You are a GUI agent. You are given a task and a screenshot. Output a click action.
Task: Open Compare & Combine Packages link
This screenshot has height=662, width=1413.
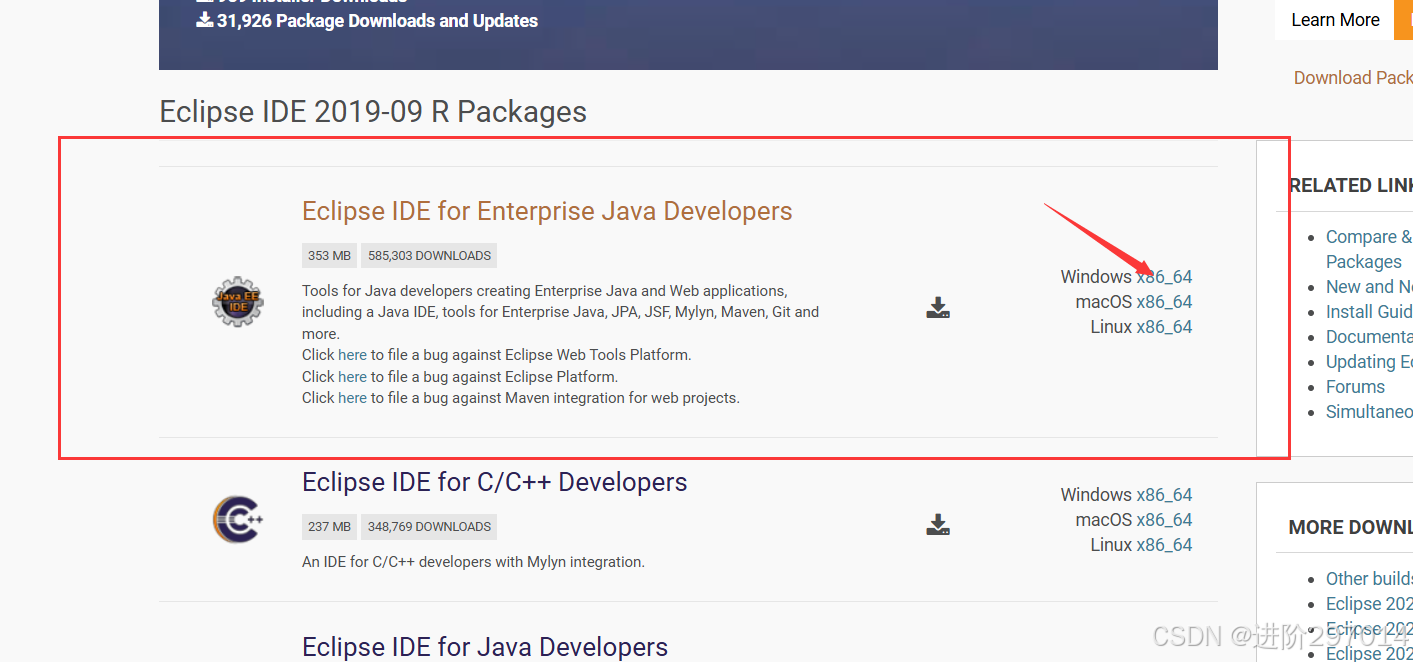click(1369, 249)
